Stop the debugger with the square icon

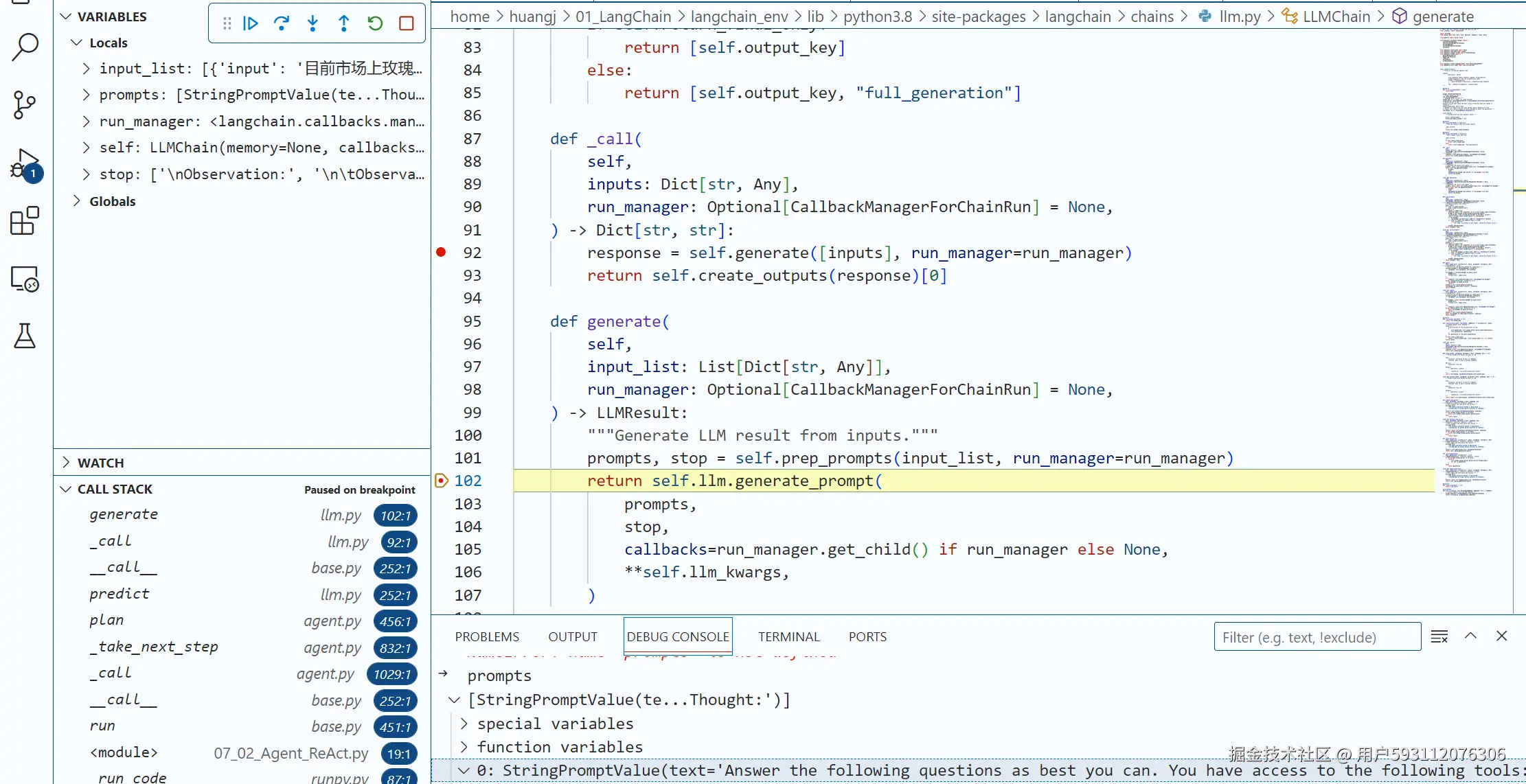click(406, 23)
